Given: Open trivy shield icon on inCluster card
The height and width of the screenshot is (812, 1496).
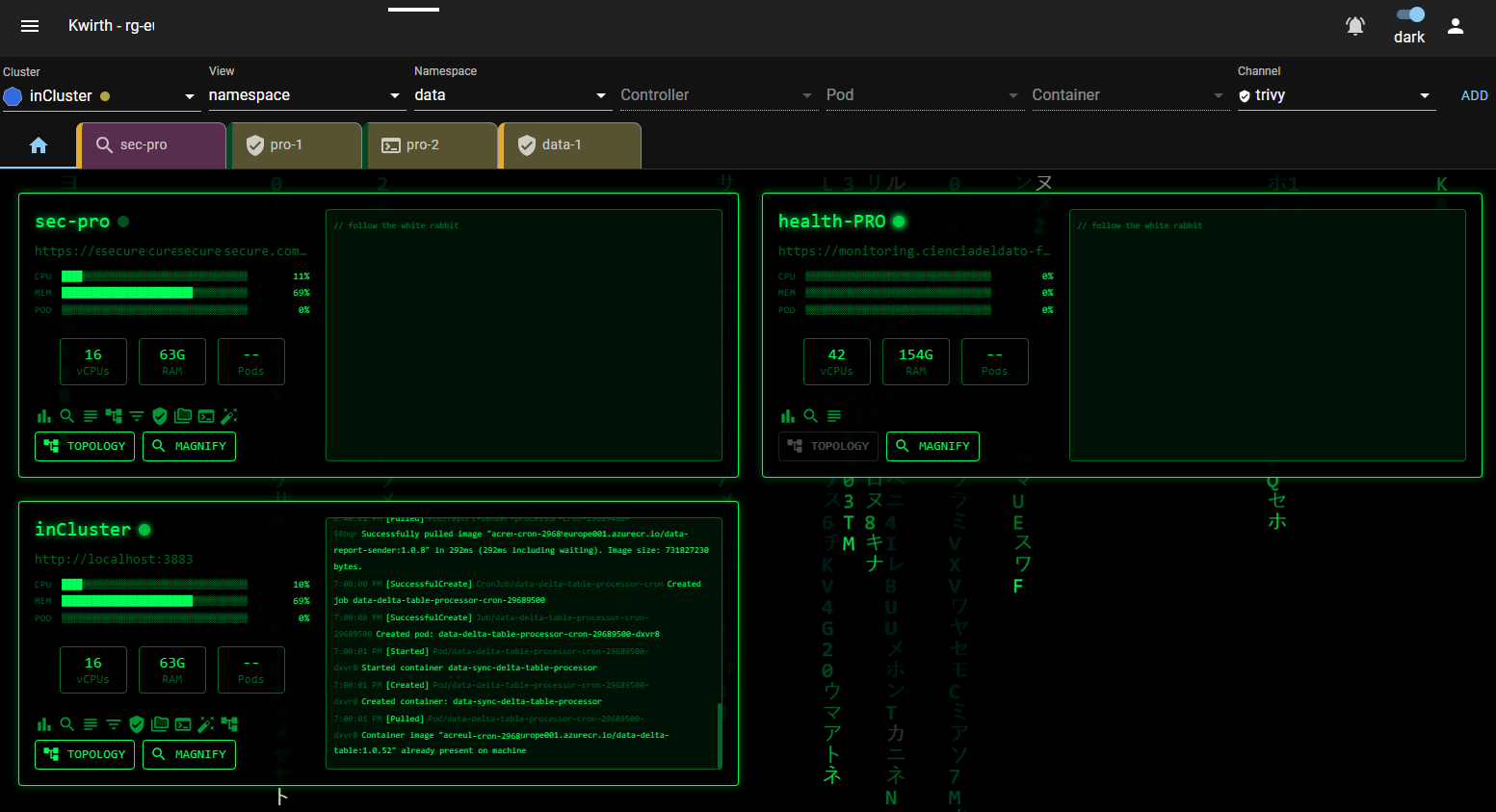Looking at the screenshot, I should coord(137,724).
